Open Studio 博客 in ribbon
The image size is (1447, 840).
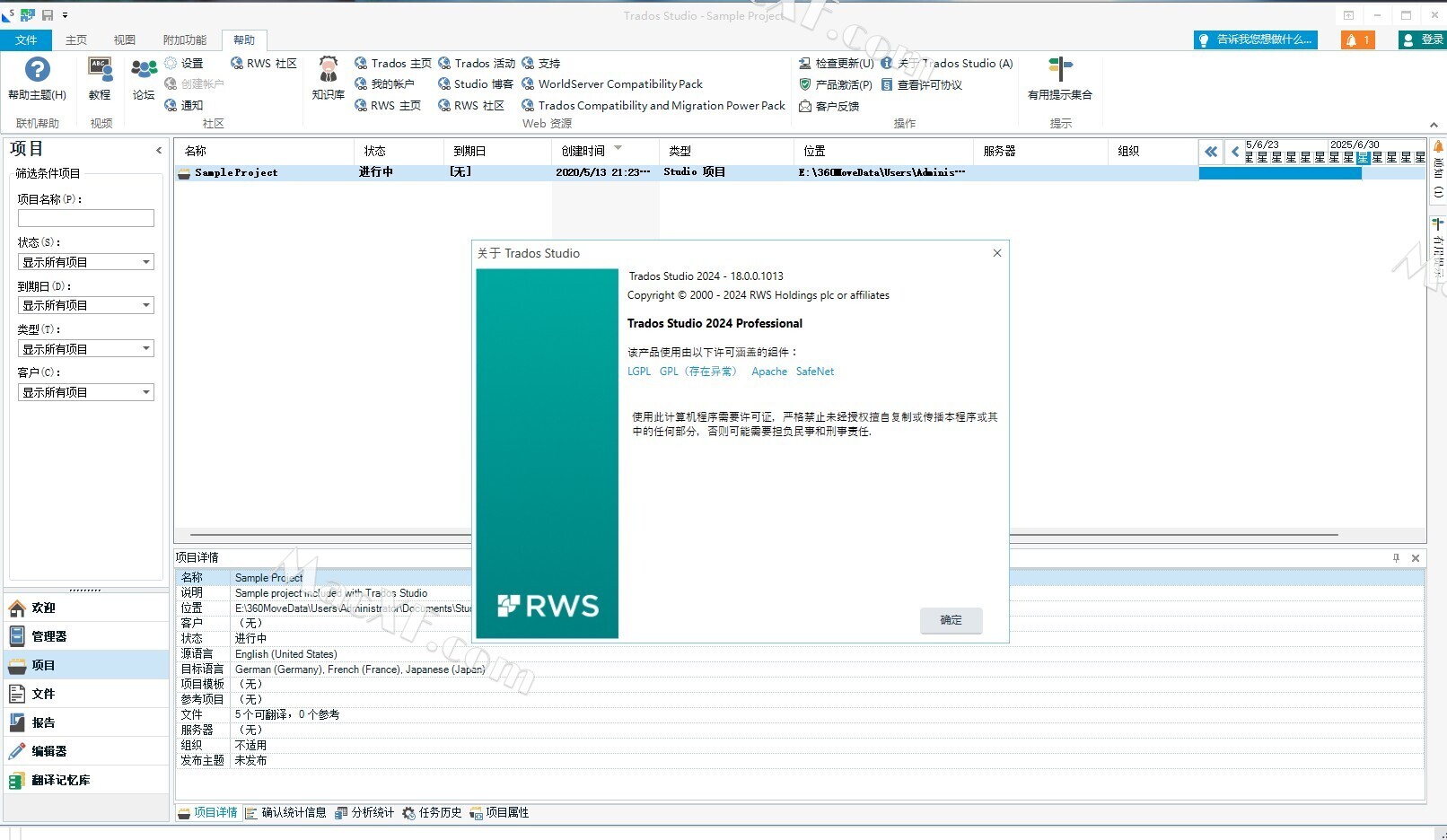tap(476, 83)
